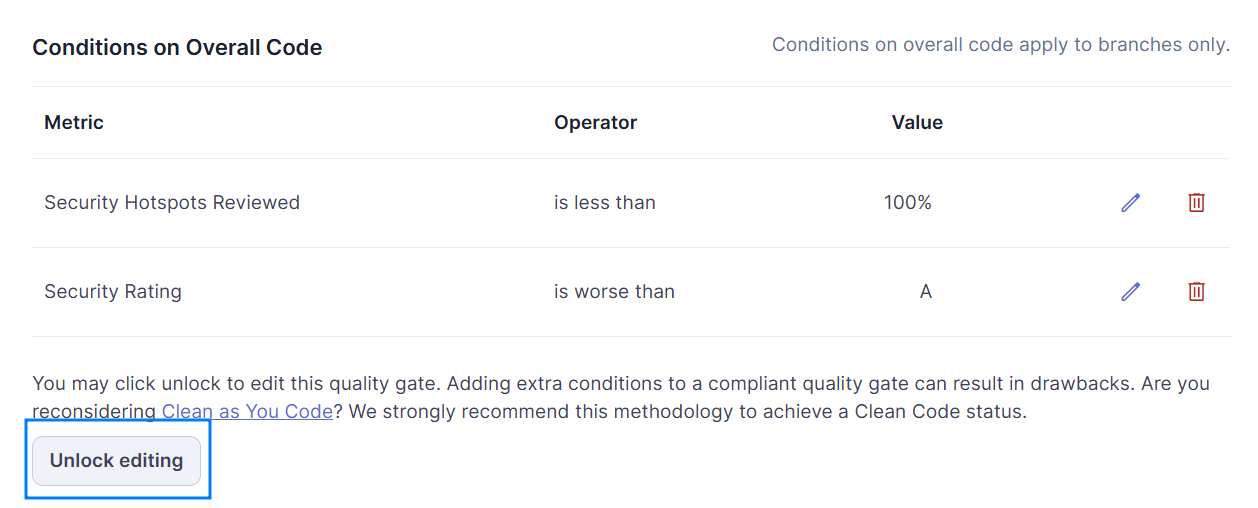1258x508 pixels.
Task: Select the Metric column header
Action: [74, 123]
